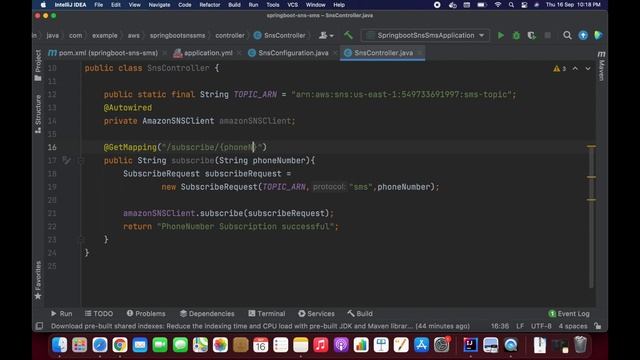The height and width of the screenshot is (360, 640).
Task: Open the Tools menu
Action: pos(273,5)
